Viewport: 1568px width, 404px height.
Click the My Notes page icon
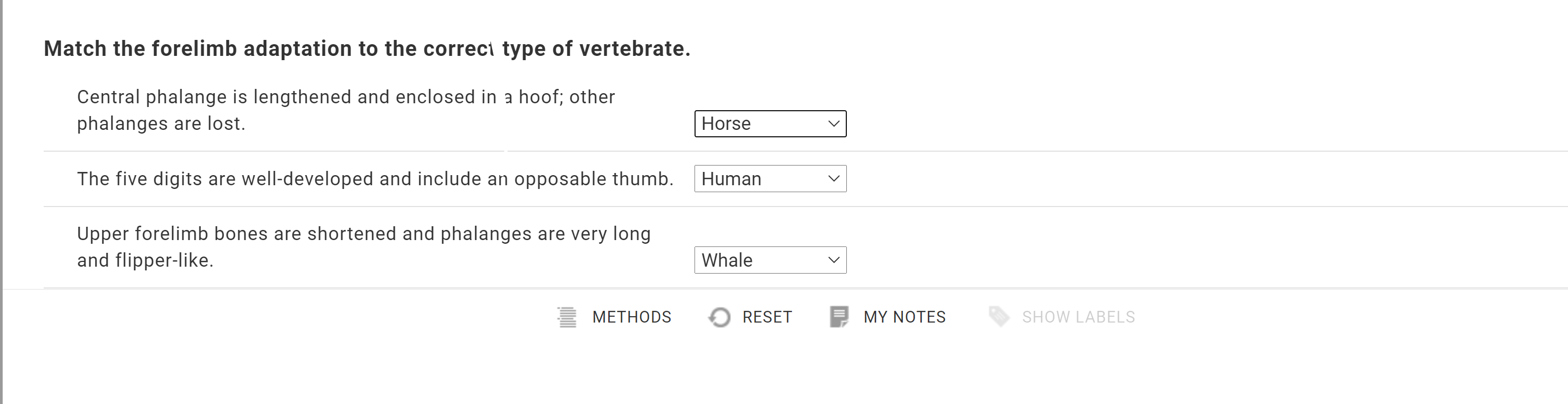(839, 317)
